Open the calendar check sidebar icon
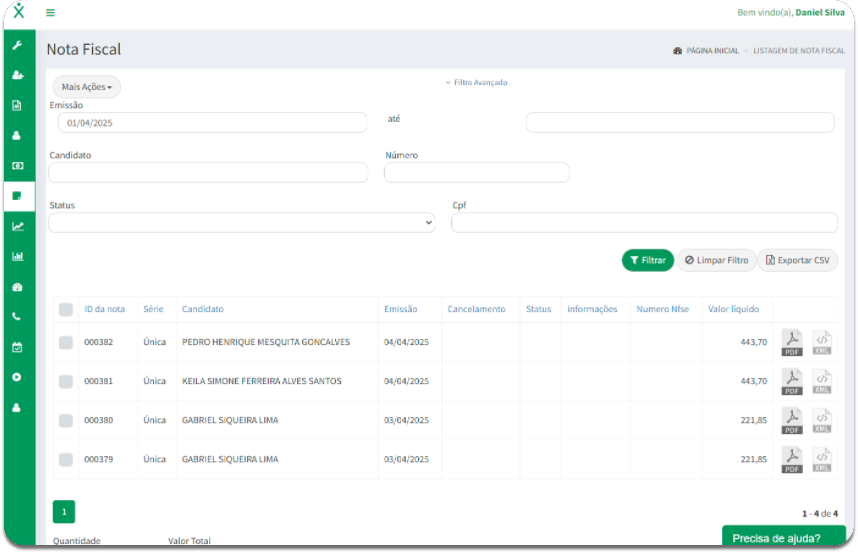The image size is (858, 553). [17, 347]
